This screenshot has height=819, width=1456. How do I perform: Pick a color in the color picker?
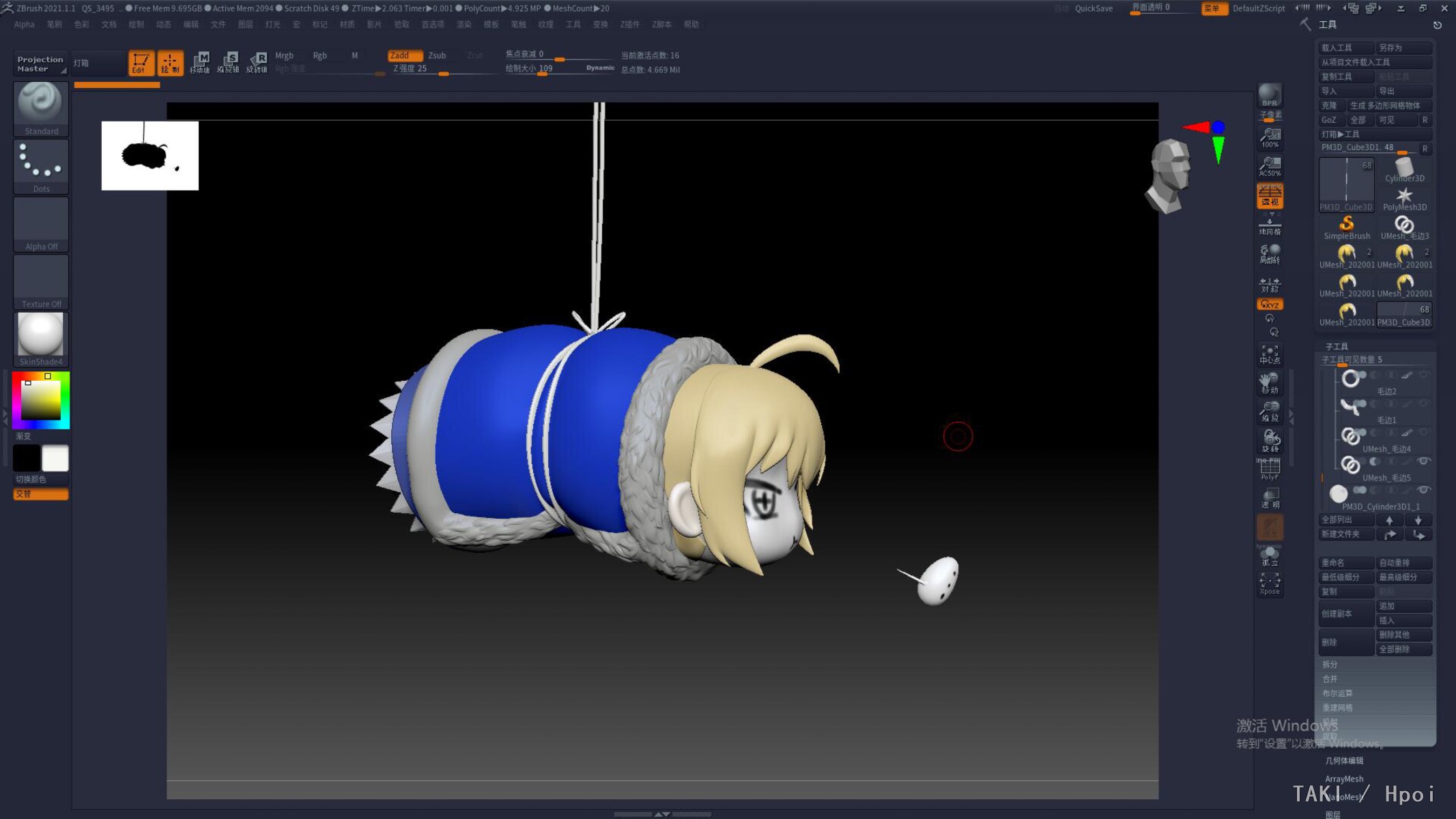[x=41, y=400]
